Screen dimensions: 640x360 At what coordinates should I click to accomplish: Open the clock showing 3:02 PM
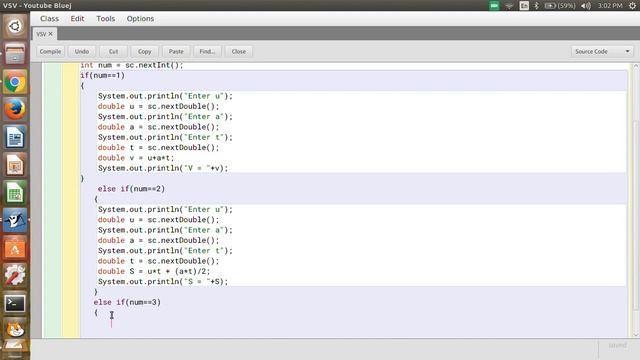coord(610,6)
